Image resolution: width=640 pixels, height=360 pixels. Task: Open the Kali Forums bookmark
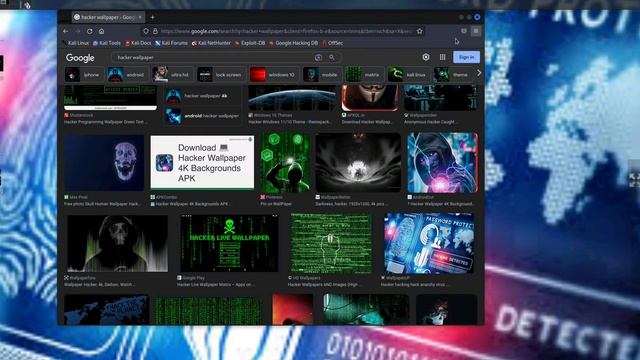pyautogui.click(x=171, y=43)
